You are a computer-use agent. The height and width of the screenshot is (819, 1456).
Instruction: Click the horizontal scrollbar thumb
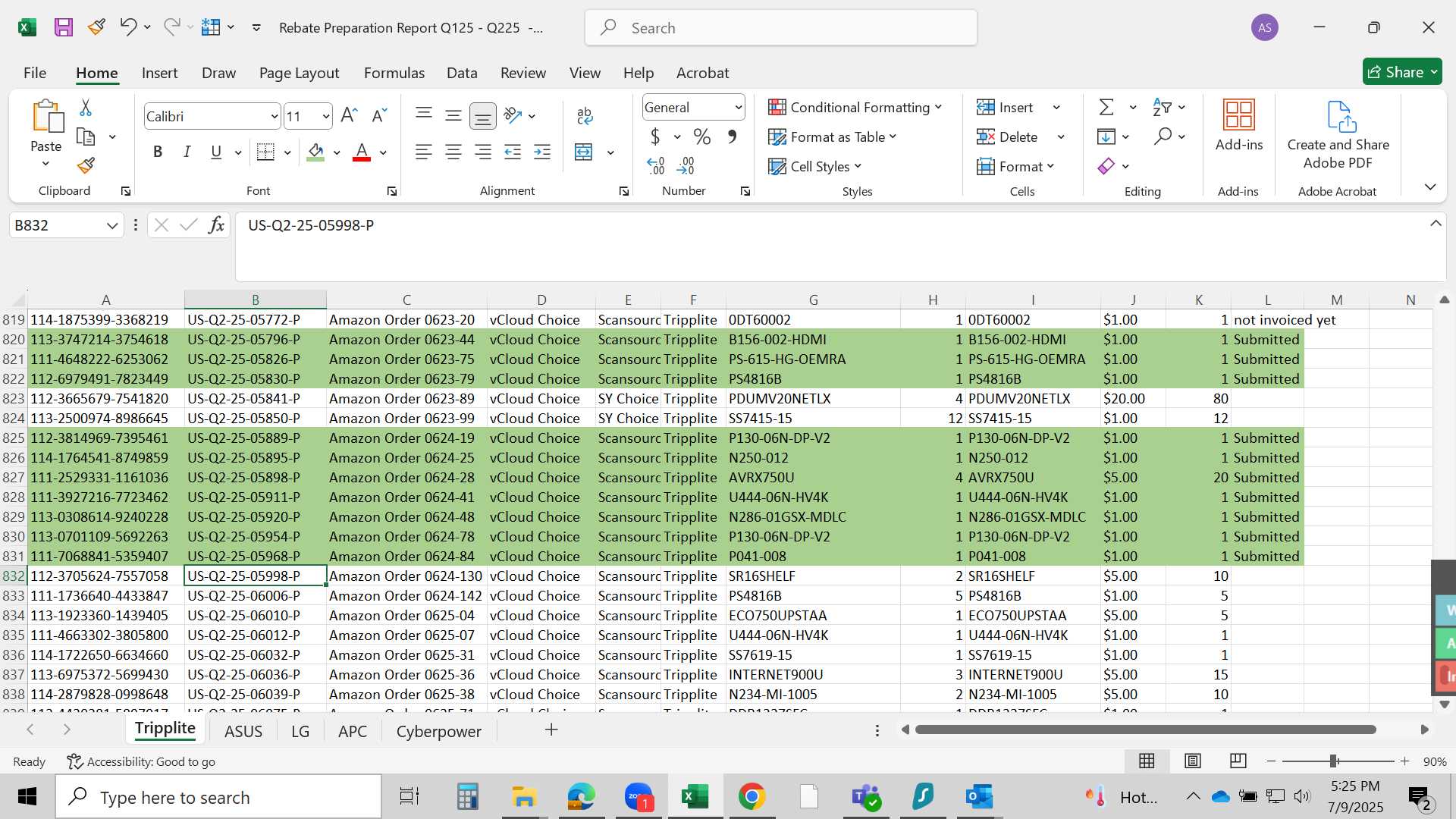(x=1145, y=730)
